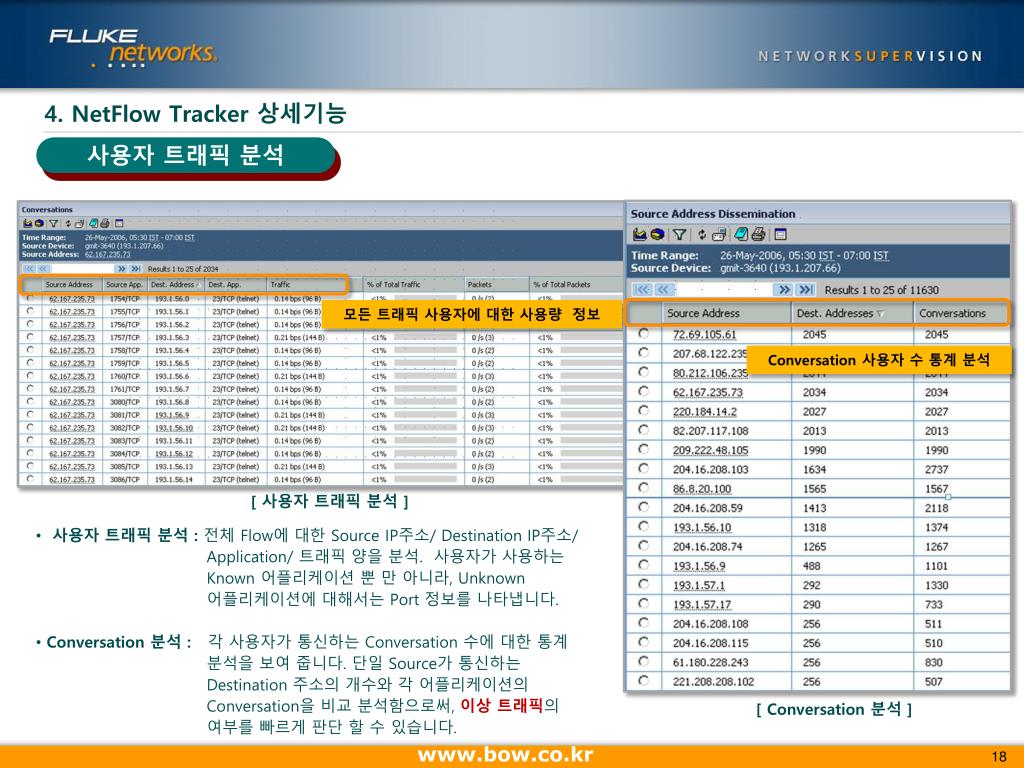The height and width of the screenshot is (768, 1024).
Task: Click the print icon in Conversations panel
Action: click(x=105, y=223)
